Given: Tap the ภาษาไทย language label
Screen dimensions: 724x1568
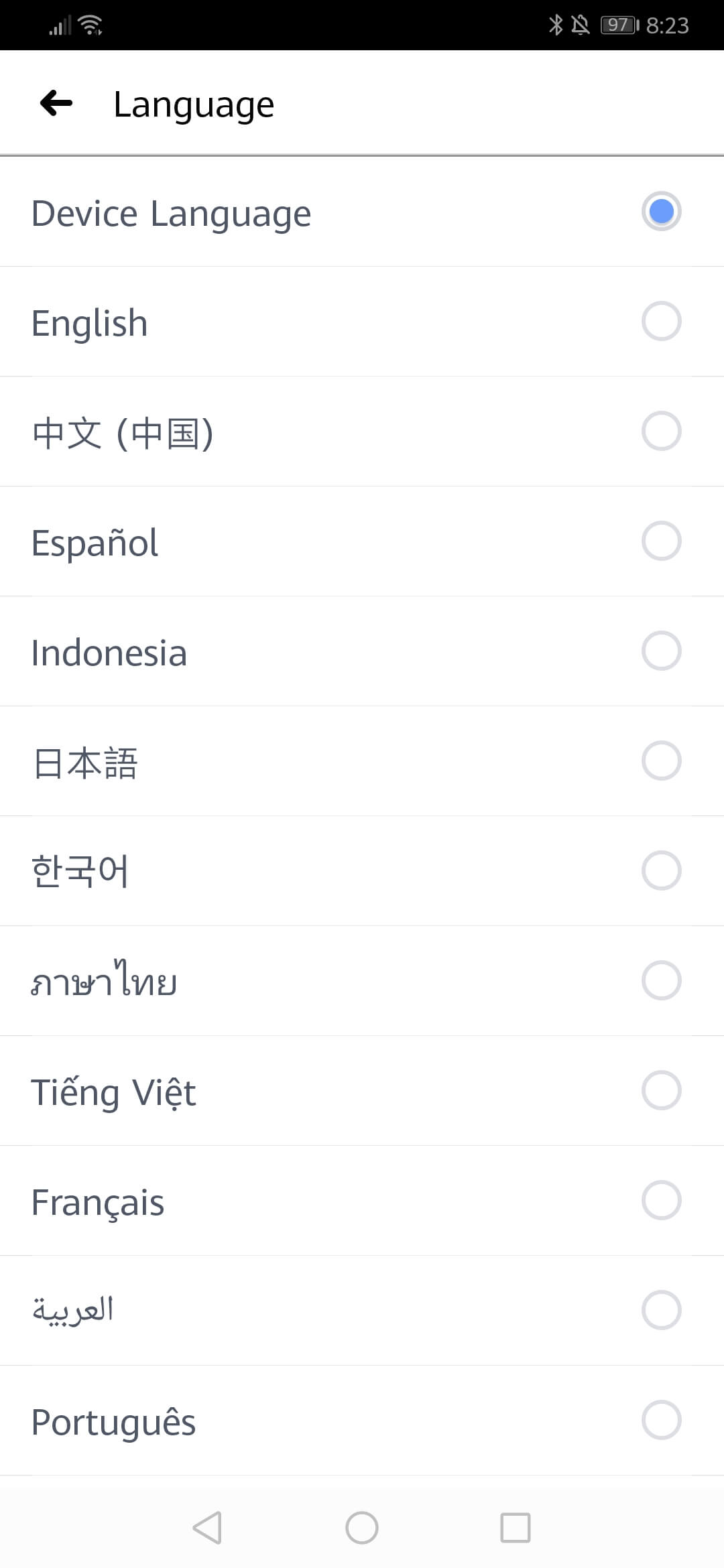Looking at the screenshot, I should [x=105, y=981].
